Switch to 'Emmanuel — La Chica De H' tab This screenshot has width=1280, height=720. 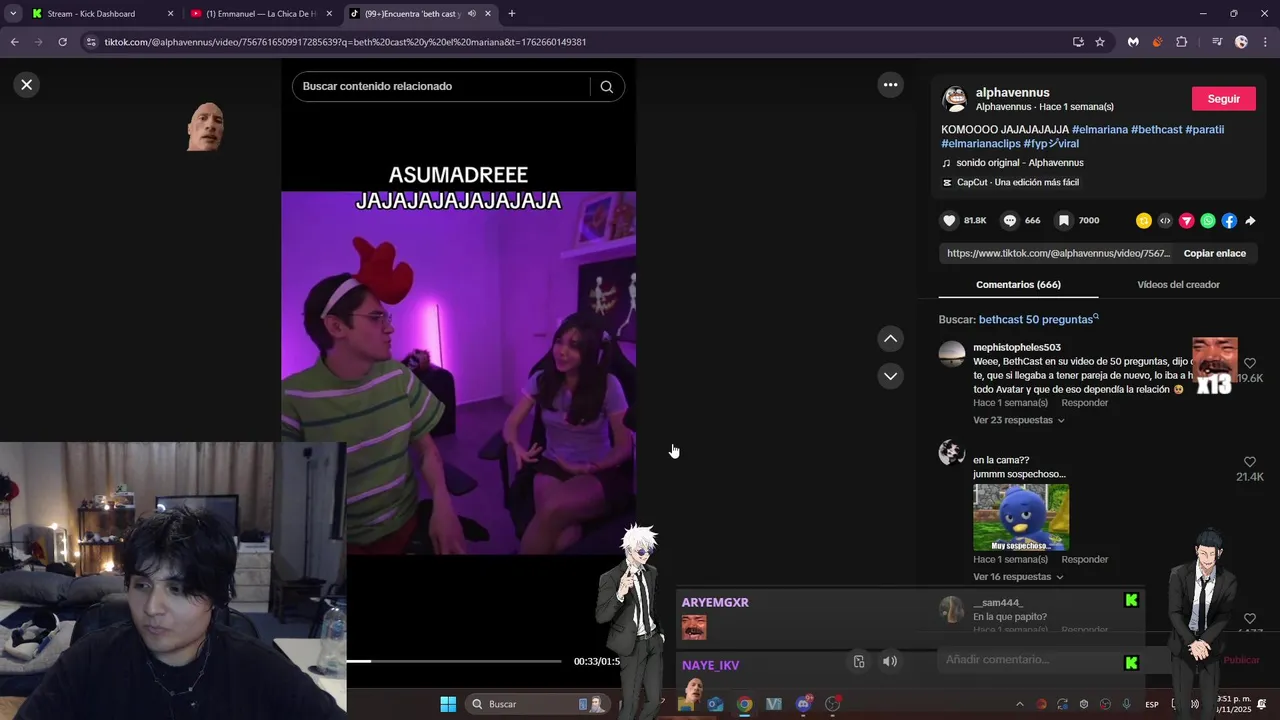click(x=260, y=14)
